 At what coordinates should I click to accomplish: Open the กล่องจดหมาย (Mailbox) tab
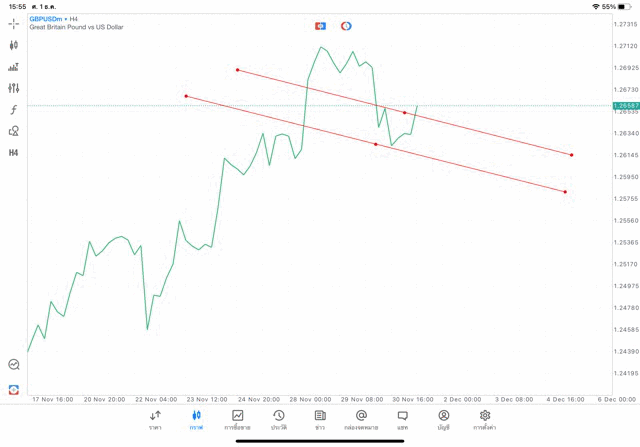pyautogui.click(x=361, y=420)
